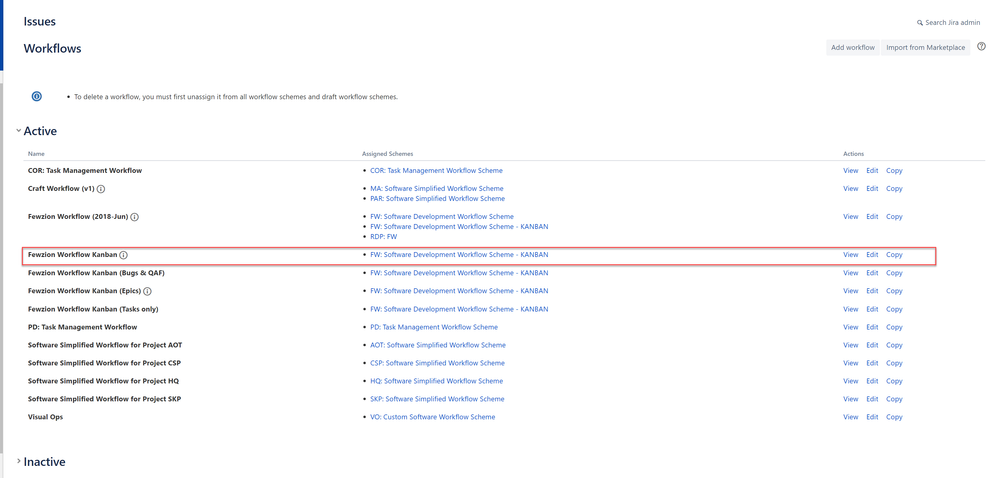Screen dimensions: 999x478
Task: Edit Software Simplified Workflow for Project CSP
Action: point(872,363)
